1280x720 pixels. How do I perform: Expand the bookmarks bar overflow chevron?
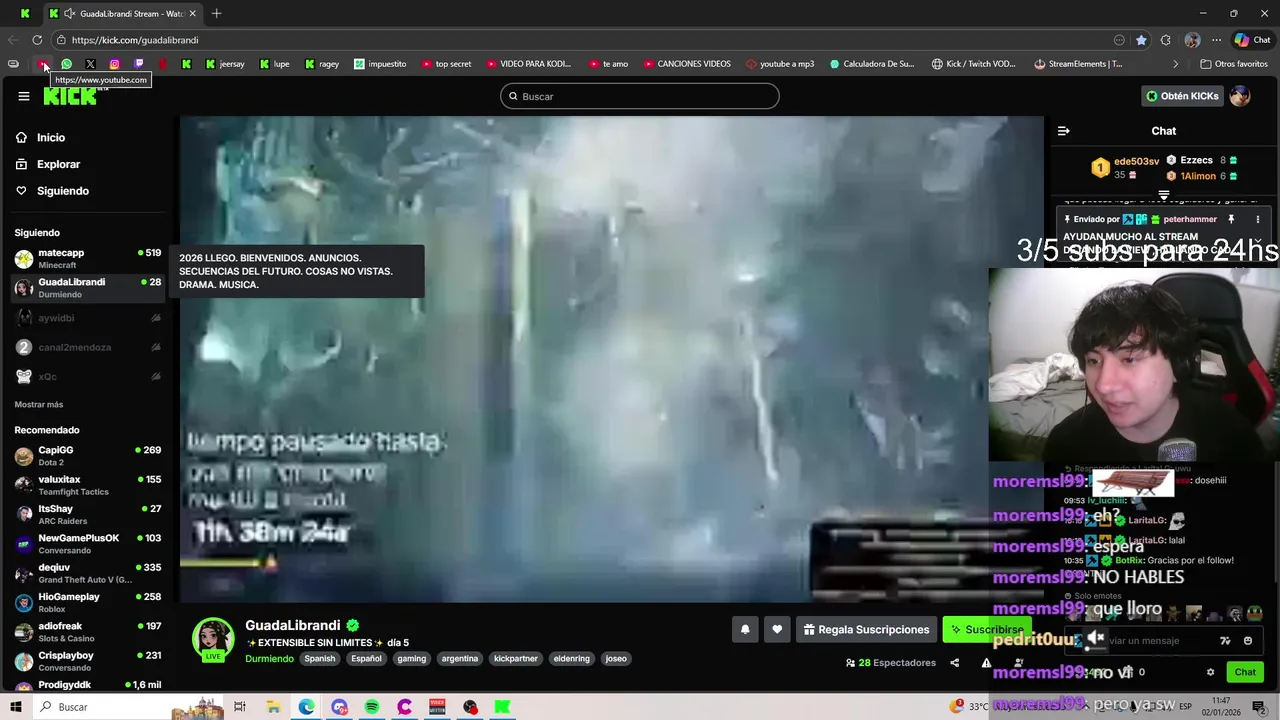(x=1175, y=64)
